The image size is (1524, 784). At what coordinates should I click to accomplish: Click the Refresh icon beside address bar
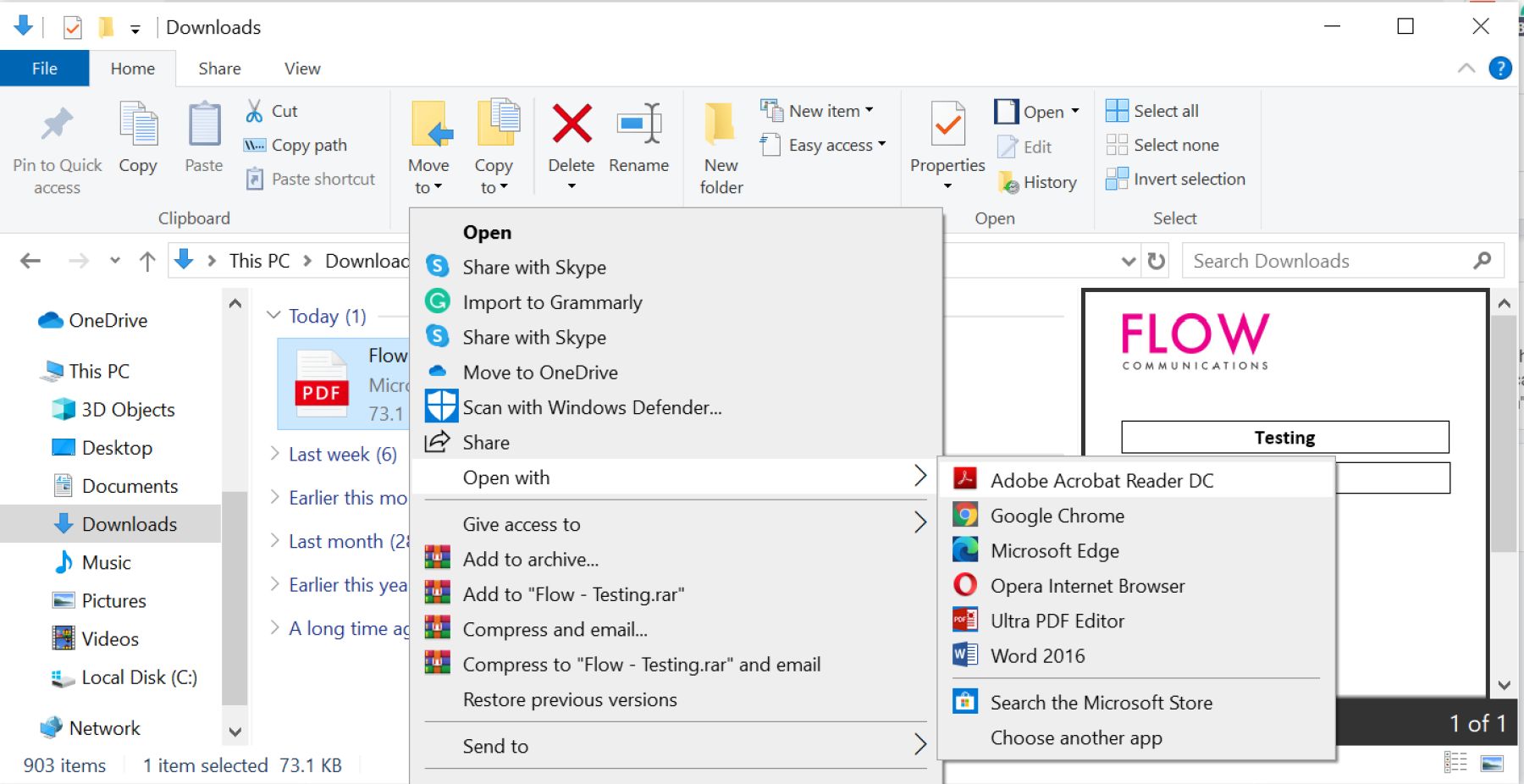pyautogui.click(x=1157, y=261)
